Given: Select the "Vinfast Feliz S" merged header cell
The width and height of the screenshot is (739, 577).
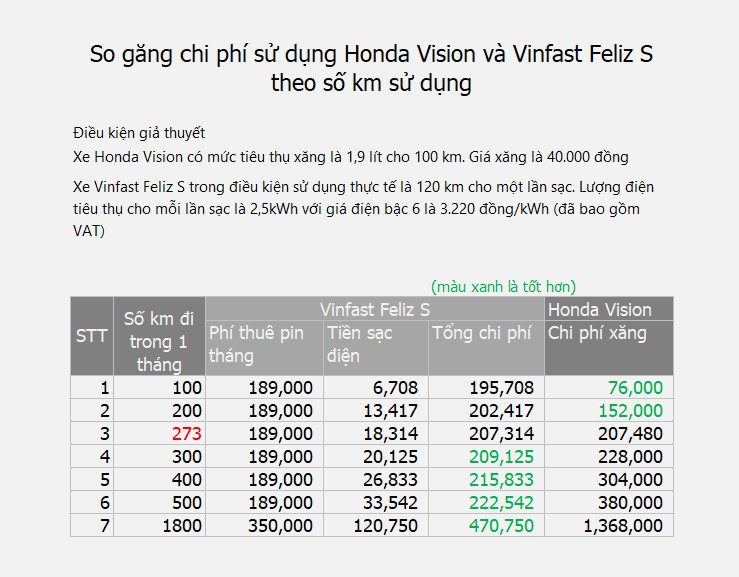Looking at the screenshot, I should click(x=375, y=309).
